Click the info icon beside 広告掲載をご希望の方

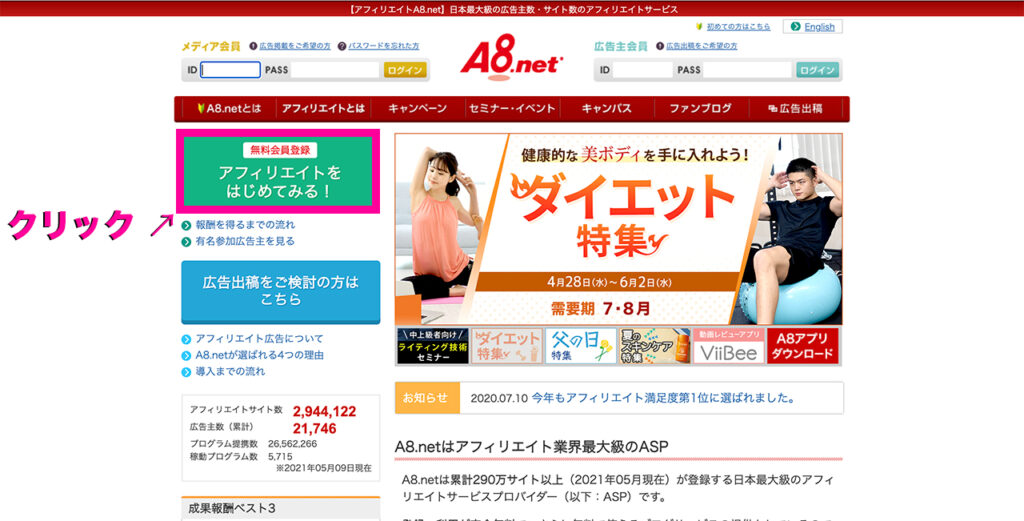tap(253, 46)
